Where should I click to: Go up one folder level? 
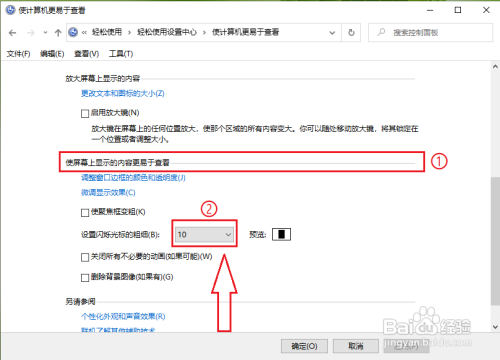point(58,33)
